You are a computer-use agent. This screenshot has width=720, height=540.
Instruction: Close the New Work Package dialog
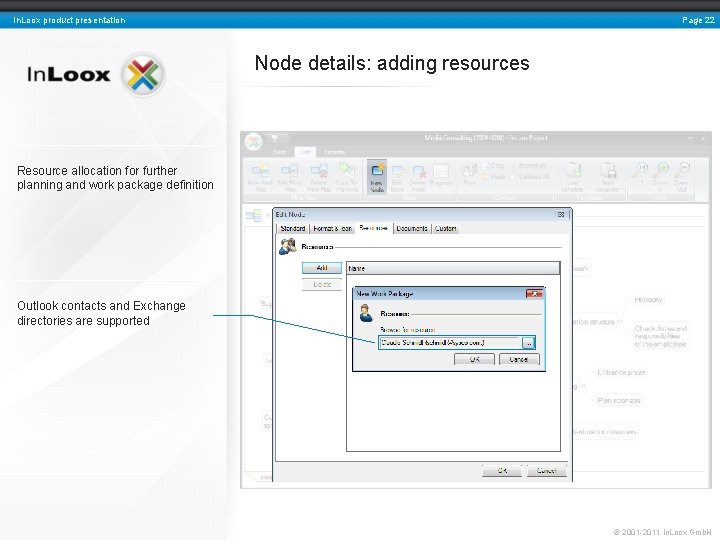coord(534,294)
